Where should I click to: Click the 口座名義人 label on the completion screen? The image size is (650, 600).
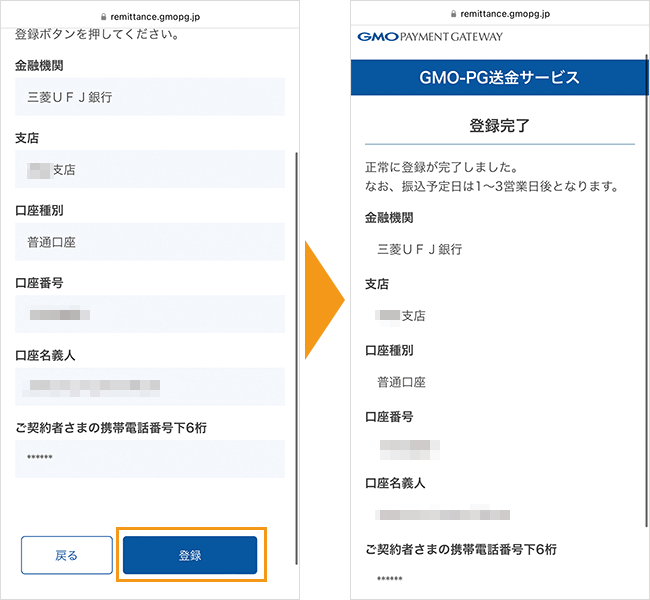395,483
